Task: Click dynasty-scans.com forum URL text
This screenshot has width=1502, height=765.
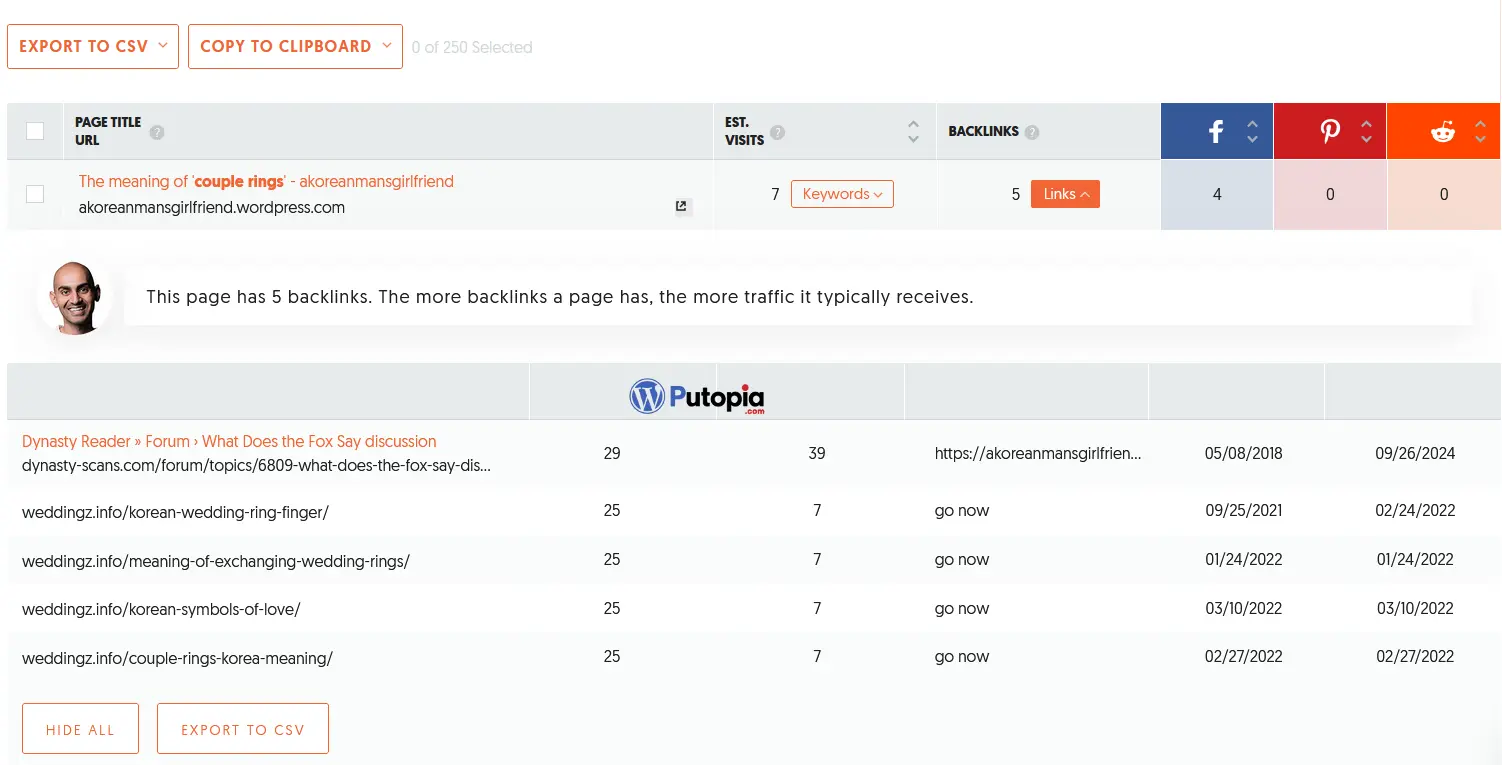Action: tap(256, 465)
